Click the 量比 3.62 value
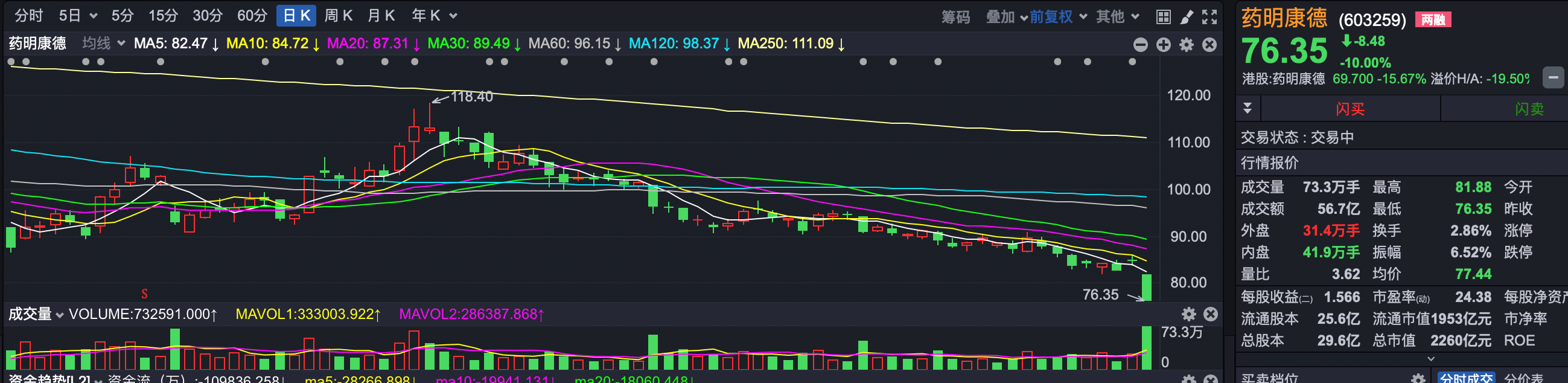This screenshot has height=383, width=1568. point(1346,274)
